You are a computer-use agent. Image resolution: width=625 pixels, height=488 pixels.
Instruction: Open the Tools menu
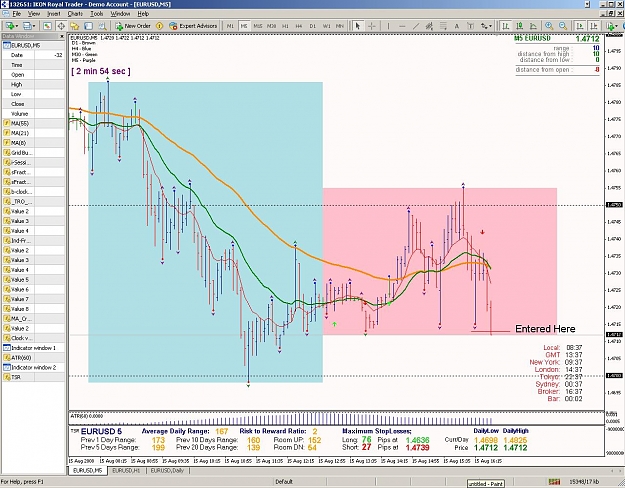point(96,14)
